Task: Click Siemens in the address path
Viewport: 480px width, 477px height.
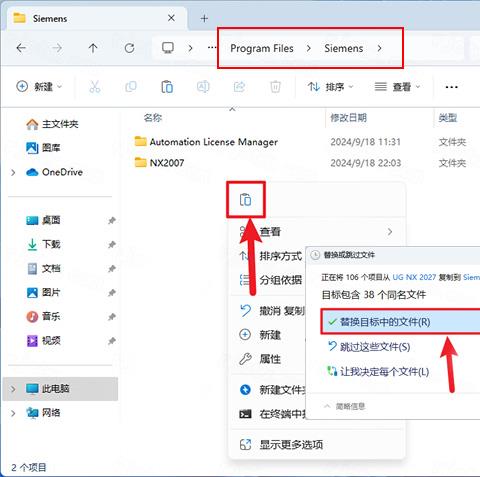Action: click(344, 48)
